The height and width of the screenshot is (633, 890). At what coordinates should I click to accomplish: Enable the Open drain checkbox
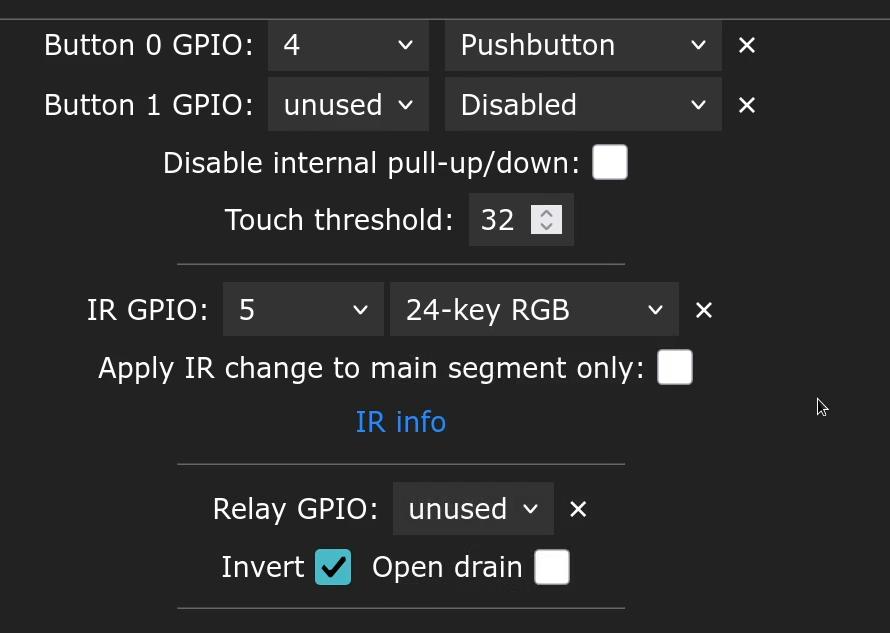[552, 567]
